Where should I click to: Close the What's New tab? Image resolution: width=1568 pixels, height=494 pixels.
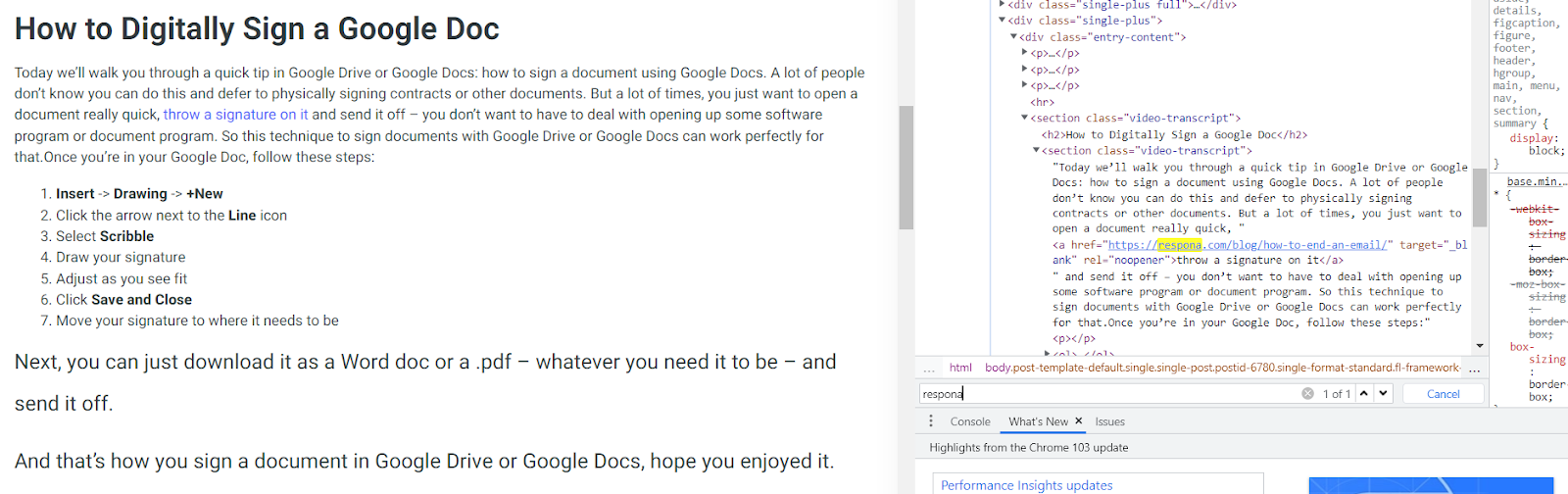click(x=1079, y=420)
